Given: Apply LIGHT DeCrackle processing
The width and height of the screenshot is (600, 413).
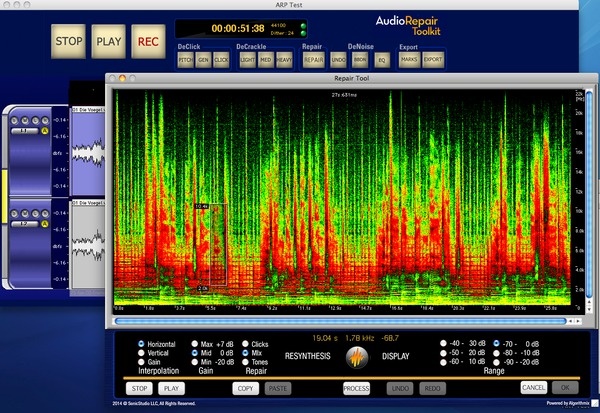Looking at the screenshot, I should tap(247, 61).
